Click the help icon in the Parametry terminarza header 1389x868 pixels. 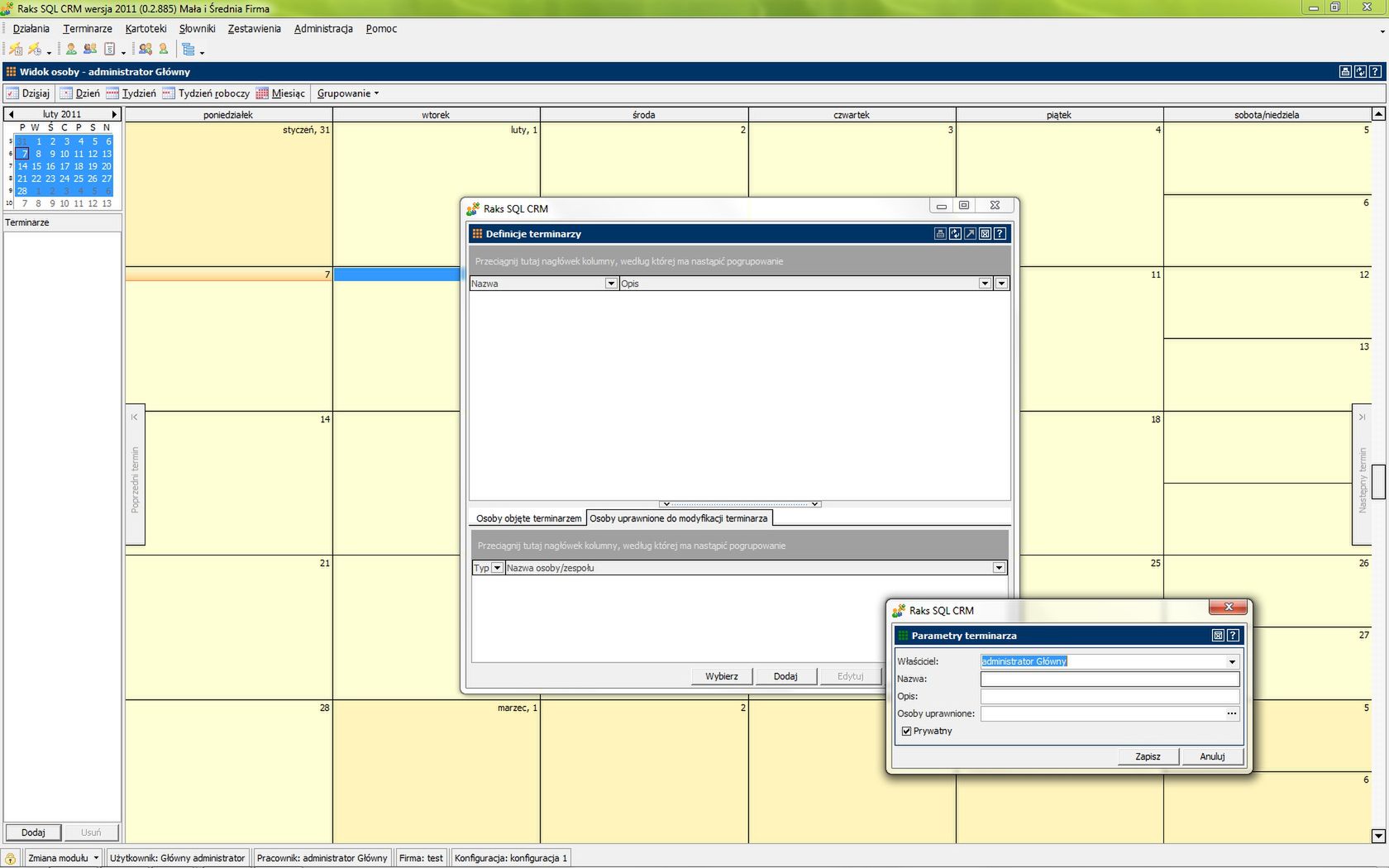click(1233, 636)
